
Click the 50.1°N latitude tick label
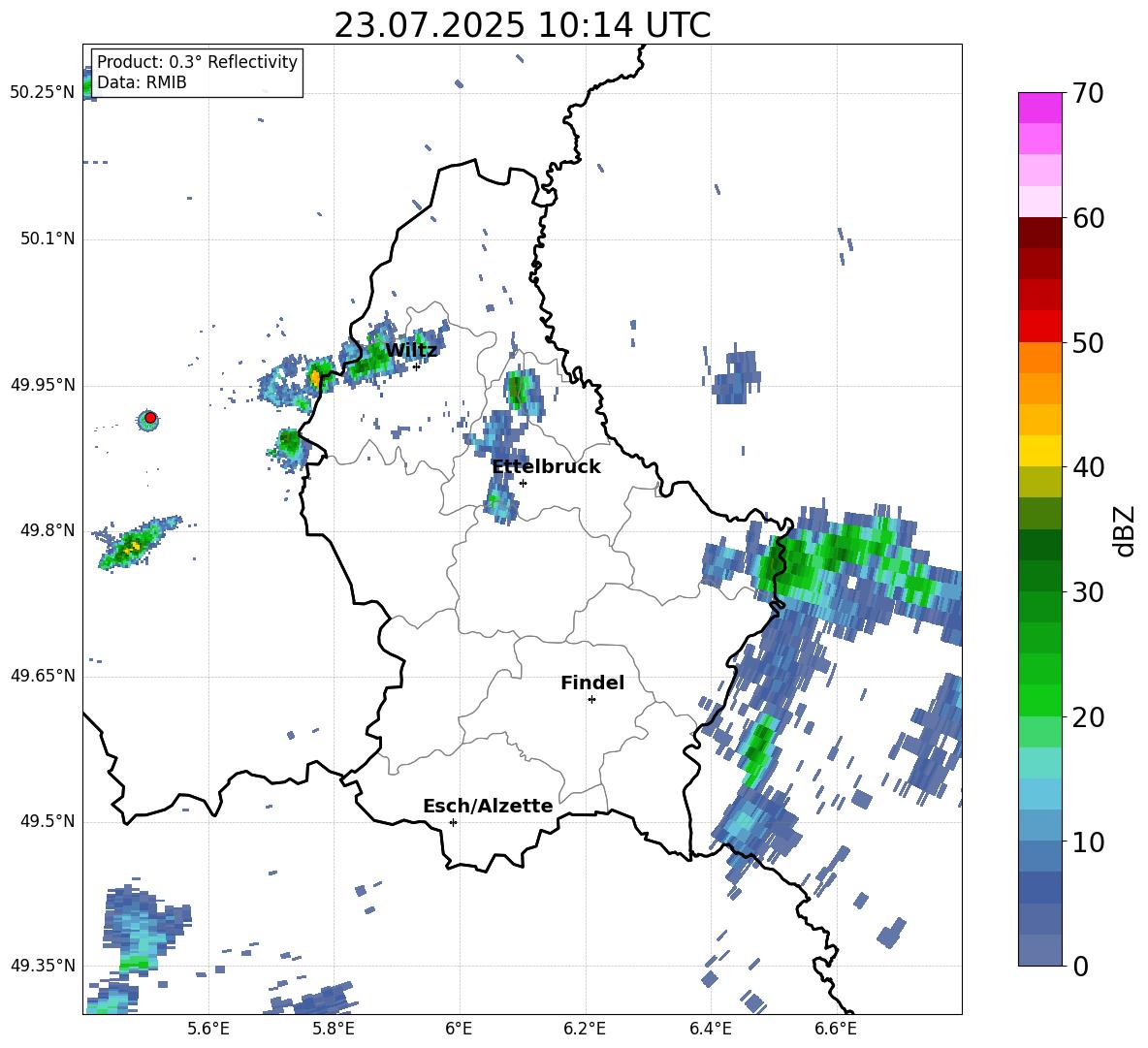coord(48,238)
